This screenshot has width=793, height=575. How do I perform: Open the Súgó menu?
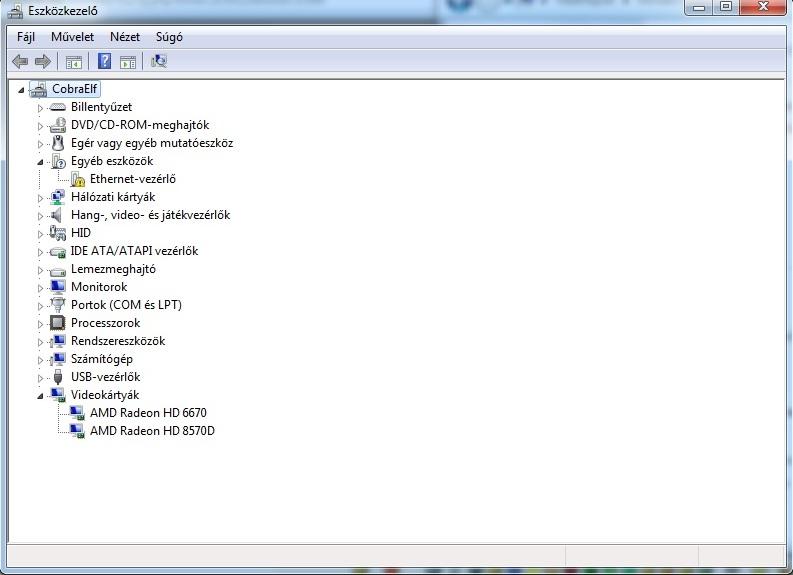click(169, 37)
